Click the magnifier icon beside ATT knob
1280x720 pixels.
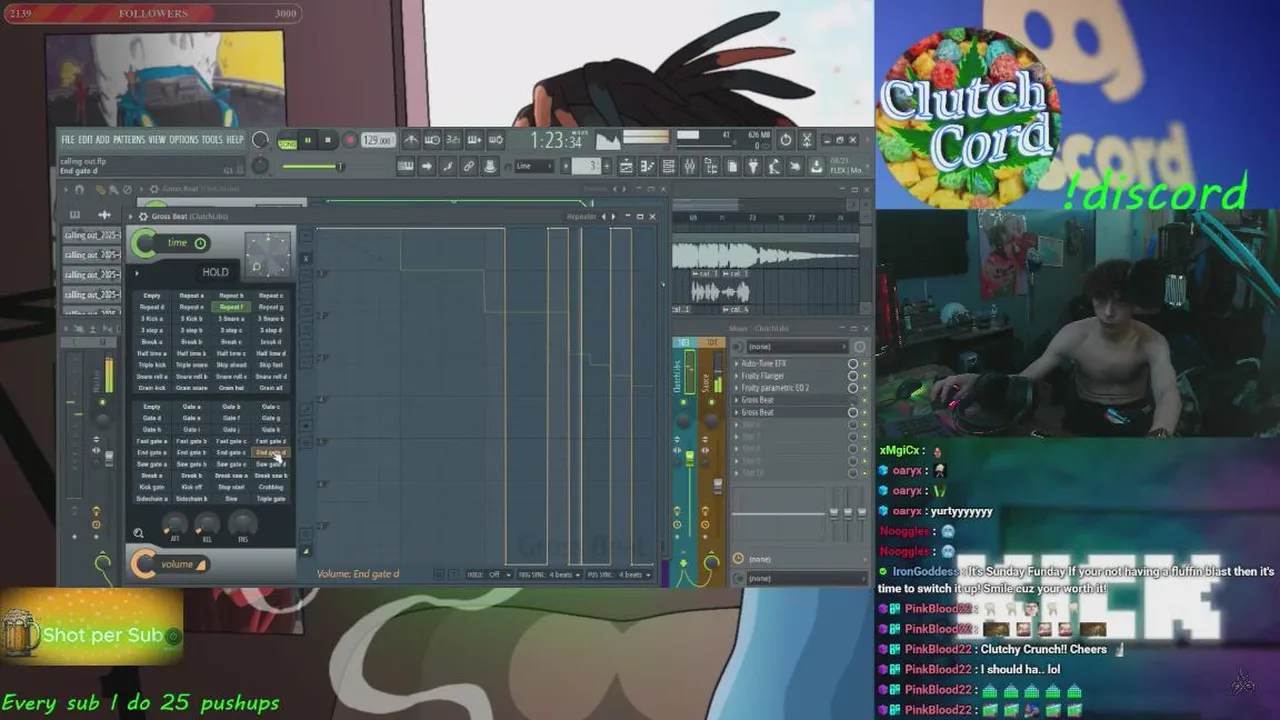tap(139, 534)
